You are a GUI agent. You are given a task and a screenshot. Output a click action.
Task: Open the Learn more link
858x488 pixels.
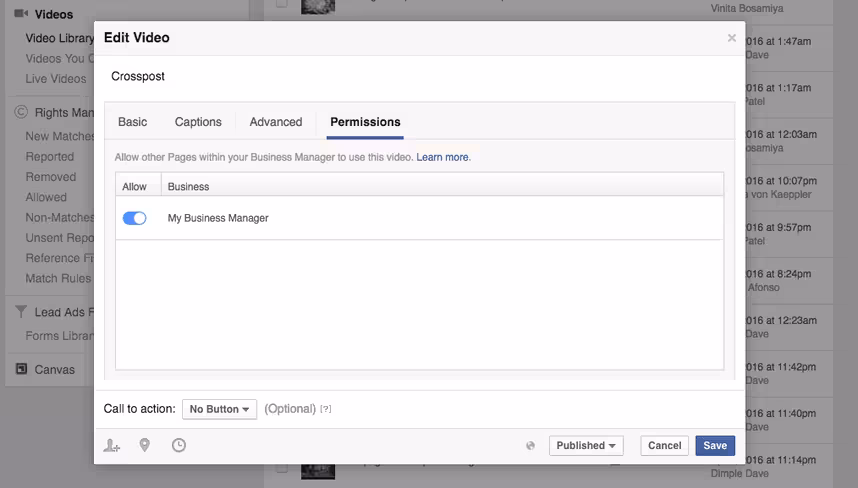443,158
